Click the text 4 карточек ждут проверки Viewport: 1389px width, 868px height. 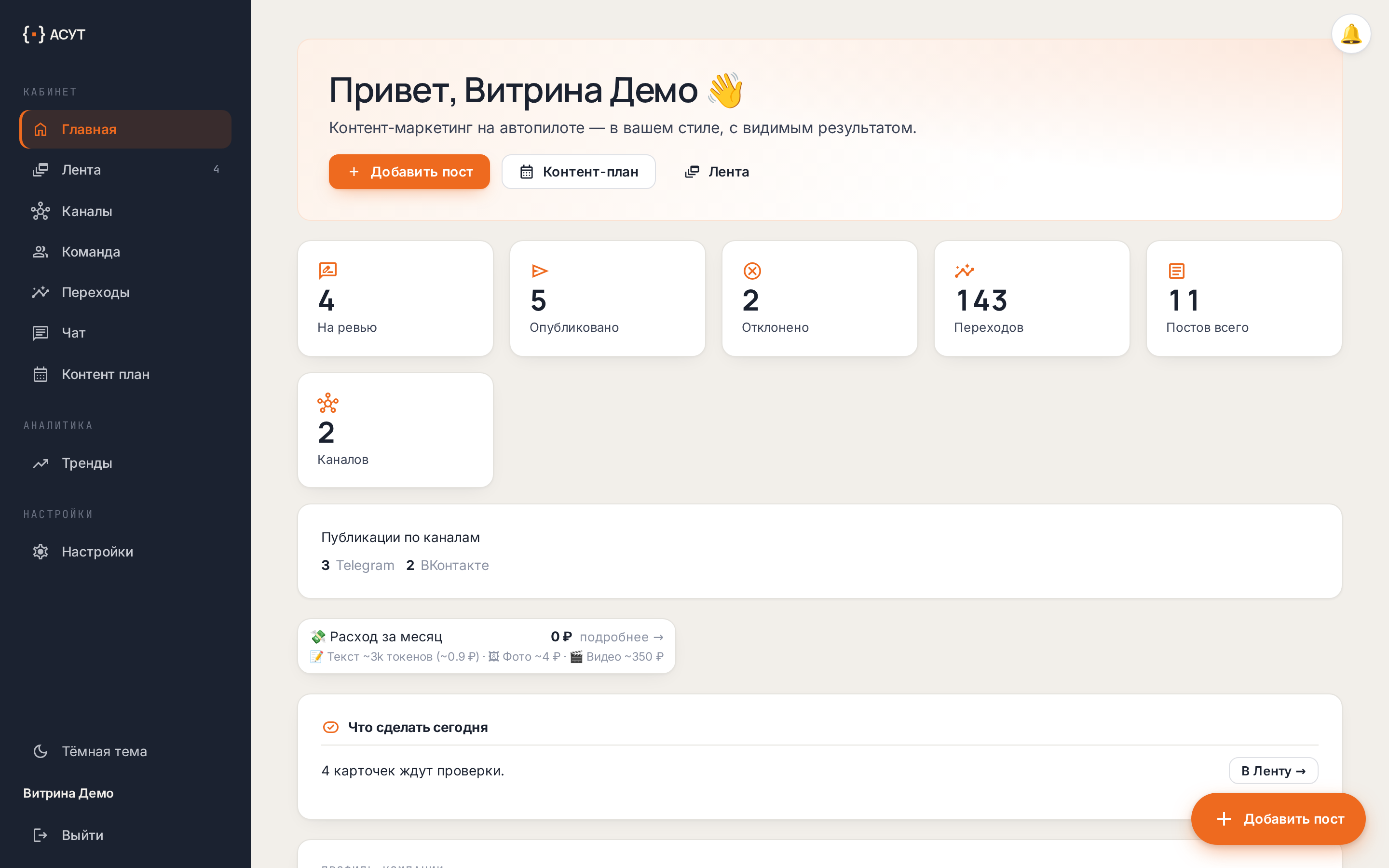pos(413,771)
